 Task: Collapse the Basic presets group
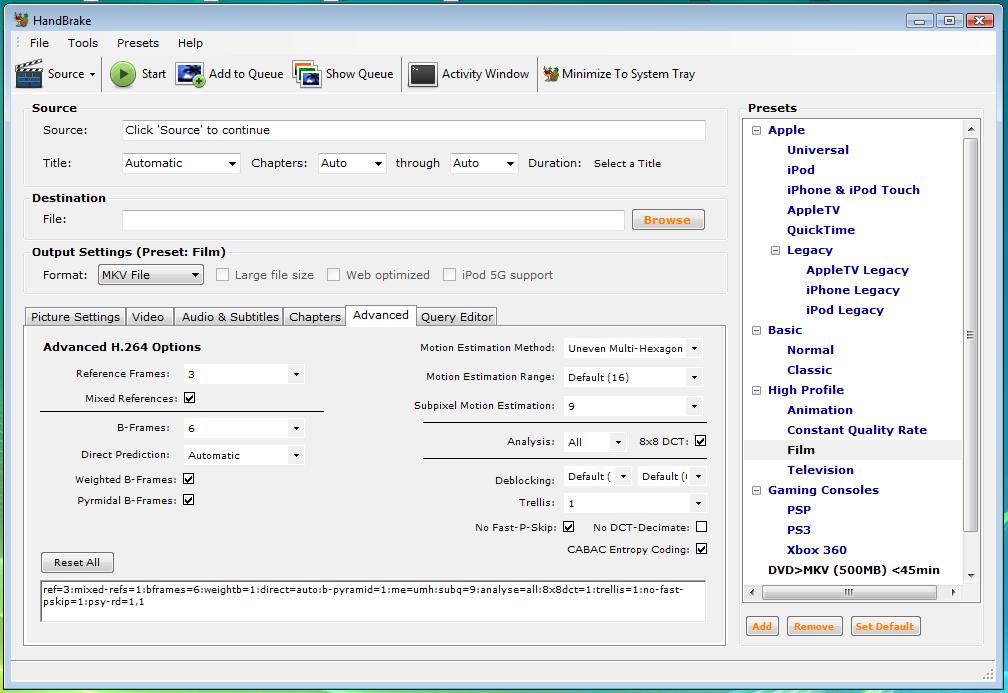click(x=756, y=330)
